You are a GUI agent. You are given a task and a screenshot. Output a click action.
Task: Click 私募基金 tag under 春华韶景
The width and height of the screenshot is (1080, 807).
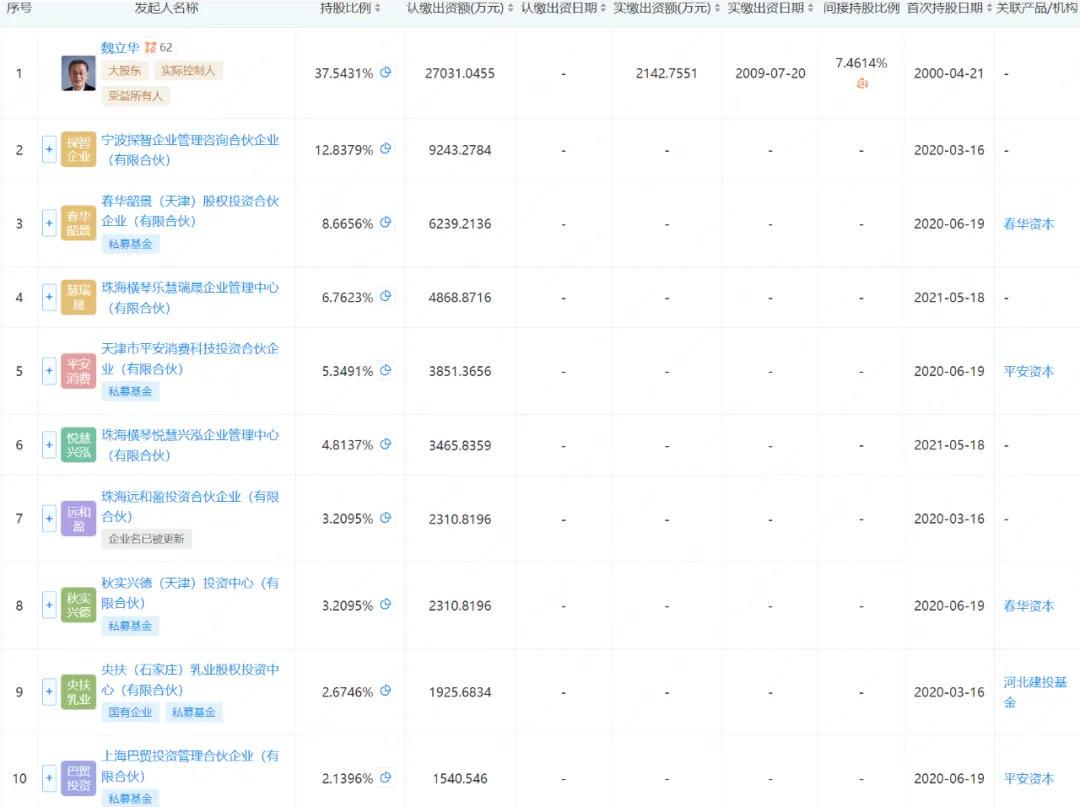pyautogui.click(x=130, y=244)
